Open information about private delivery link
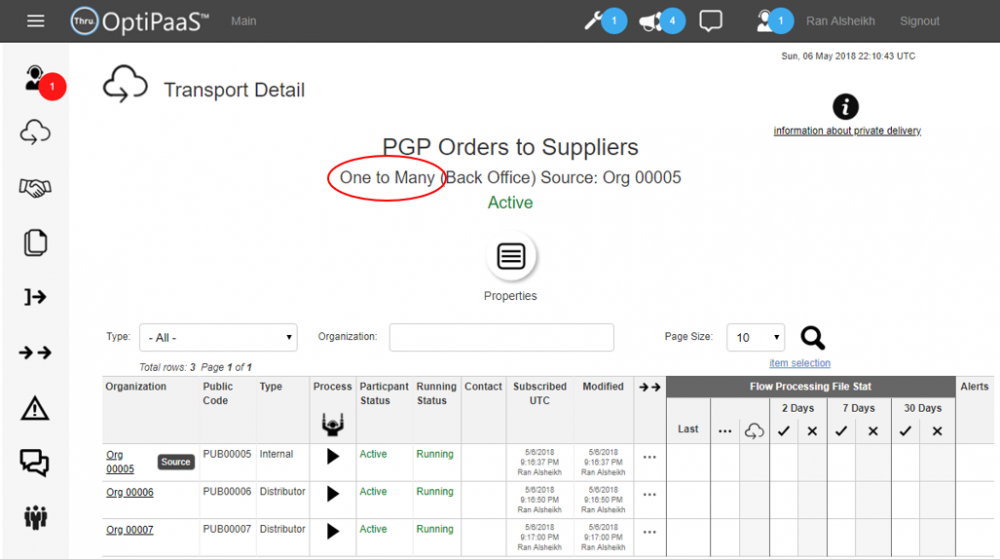 (x=847, y=131)
